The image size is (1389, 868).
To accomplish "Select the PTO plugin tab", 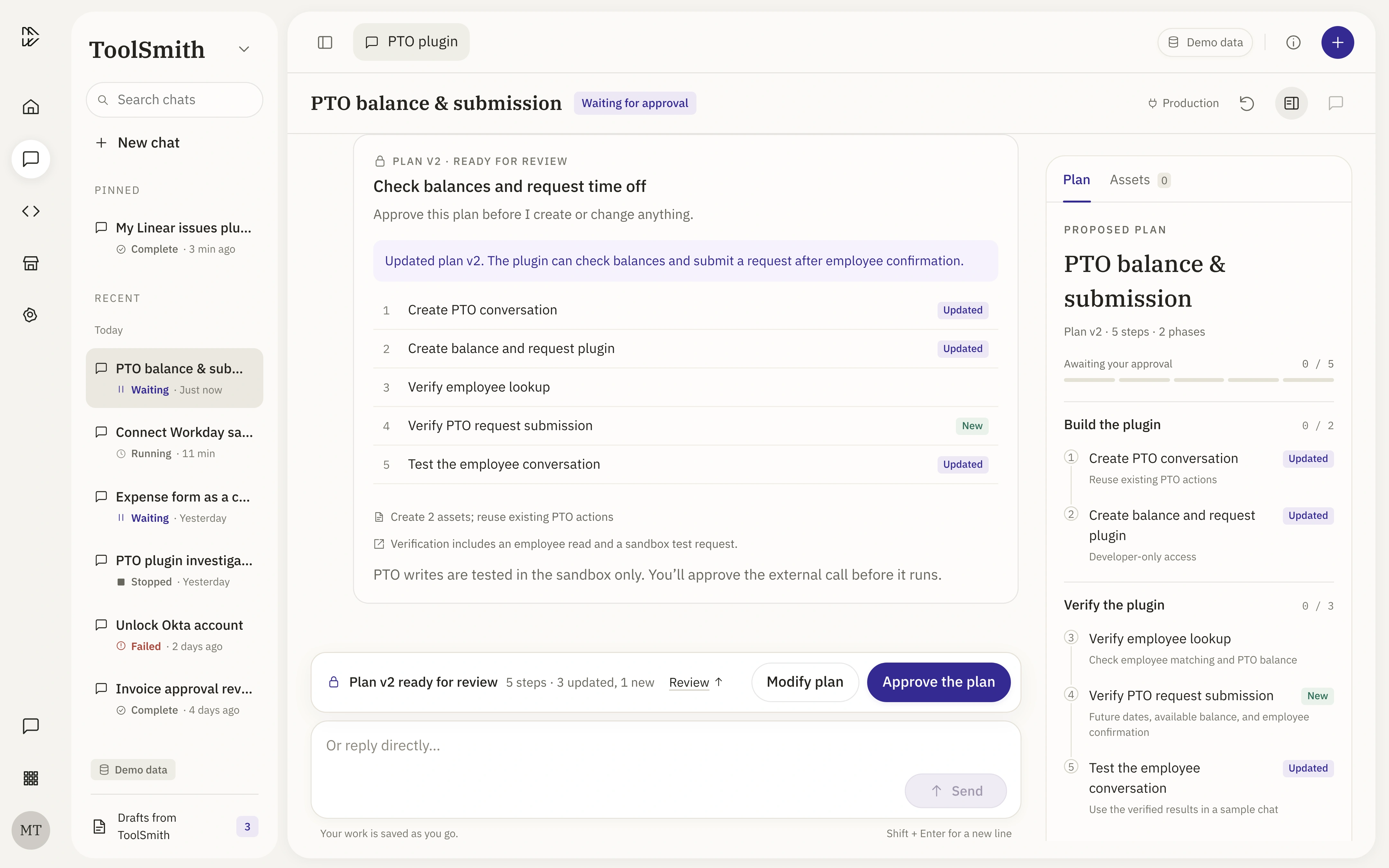I will point(411,42).
